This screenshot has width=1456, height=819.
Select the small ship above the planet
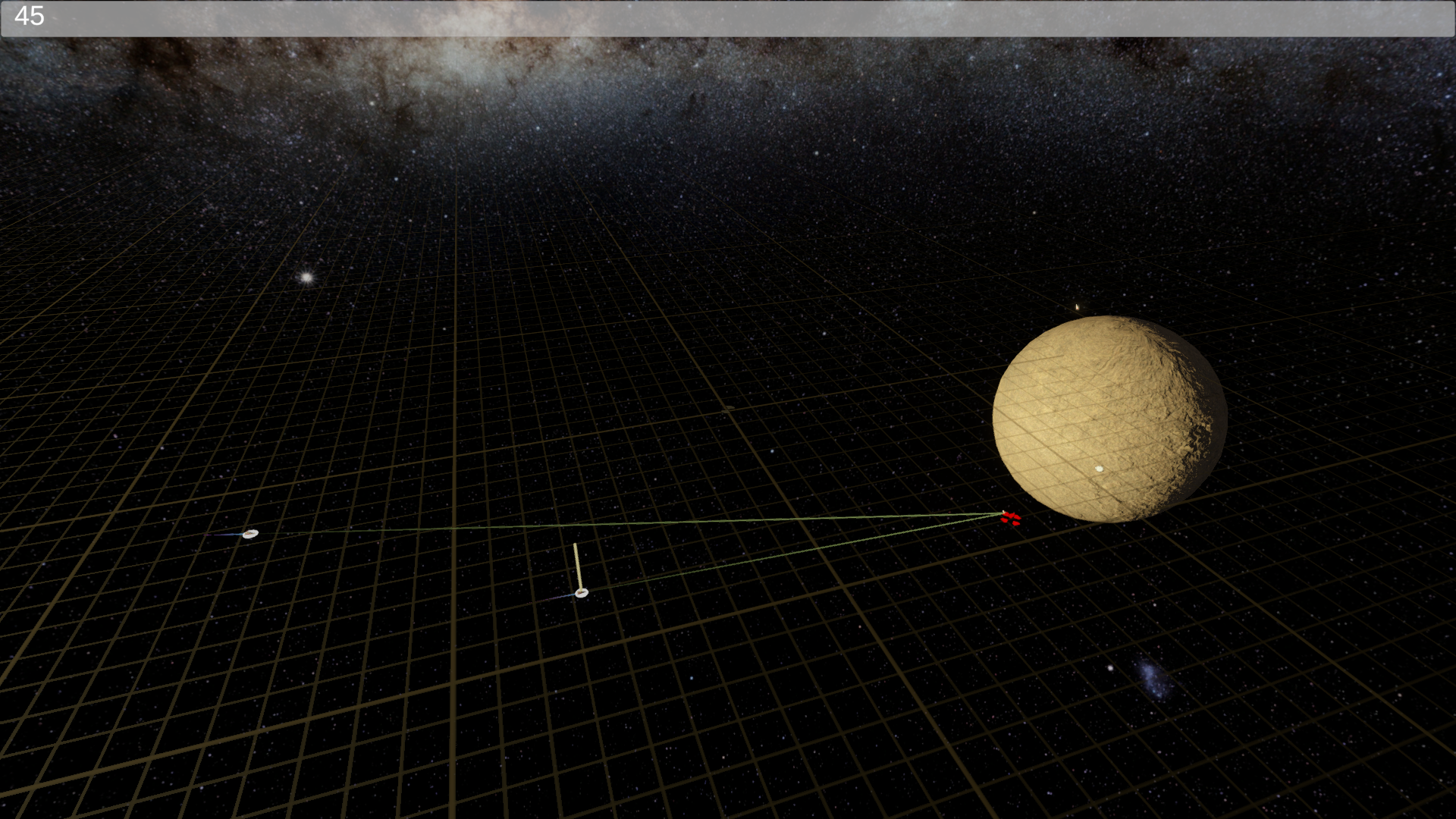click(1077, 307)
